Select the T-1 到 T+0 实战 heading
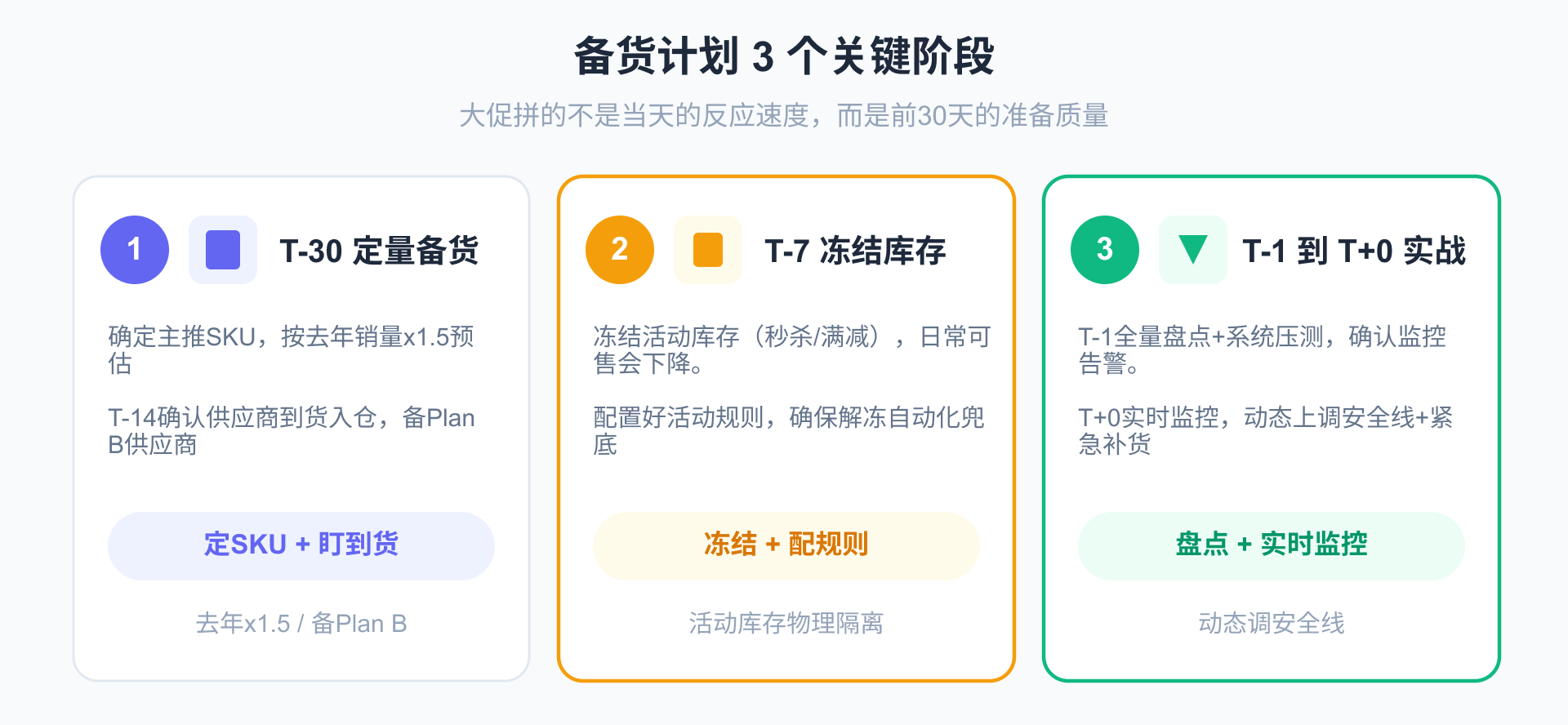 coord(1353,251)
